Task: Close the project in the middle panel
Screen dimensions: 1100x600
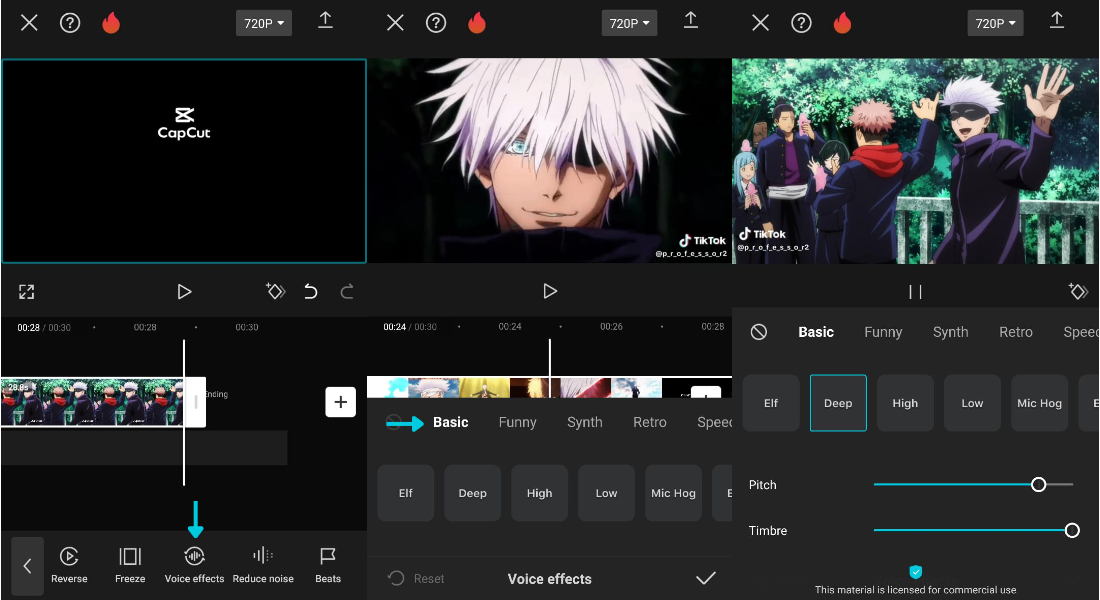Action: (x=395, y=23)
